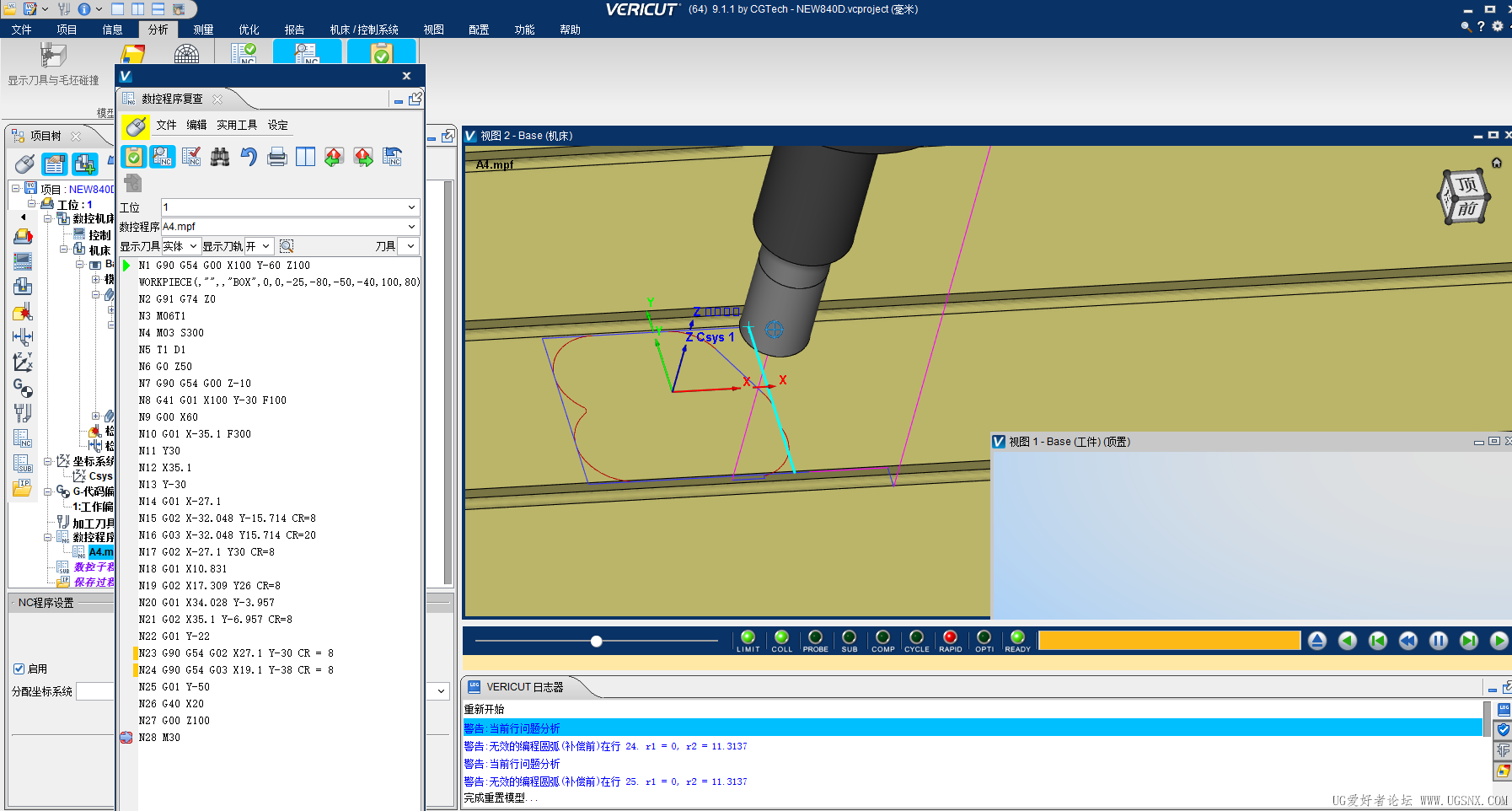The height and width of the screenshot is (811, 1512).
Task: Click the NC checklist verify icon
Action: 191,157
